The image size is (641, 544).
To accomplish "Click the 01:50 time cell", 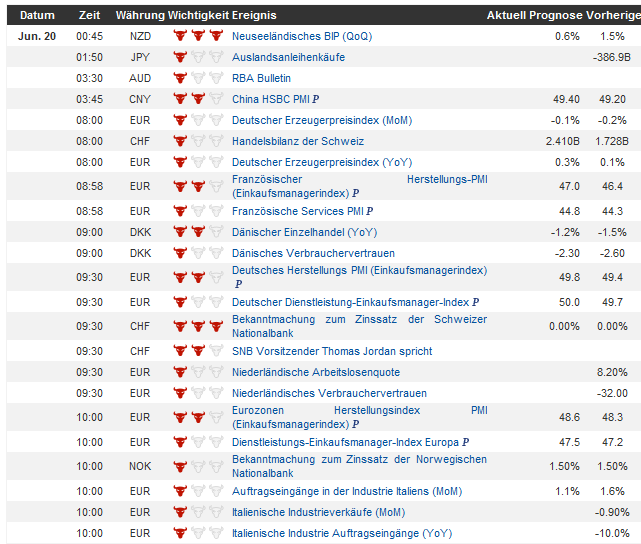I will 89,57.
